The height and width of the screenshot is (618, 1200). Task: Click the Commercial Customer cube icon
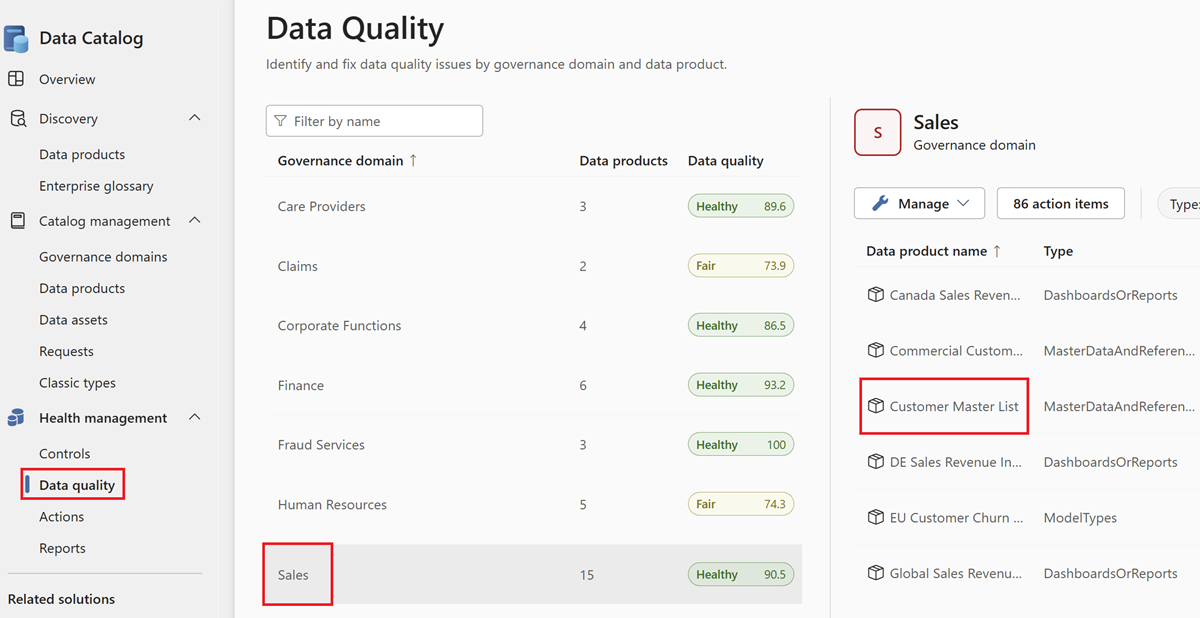(876, 350)
